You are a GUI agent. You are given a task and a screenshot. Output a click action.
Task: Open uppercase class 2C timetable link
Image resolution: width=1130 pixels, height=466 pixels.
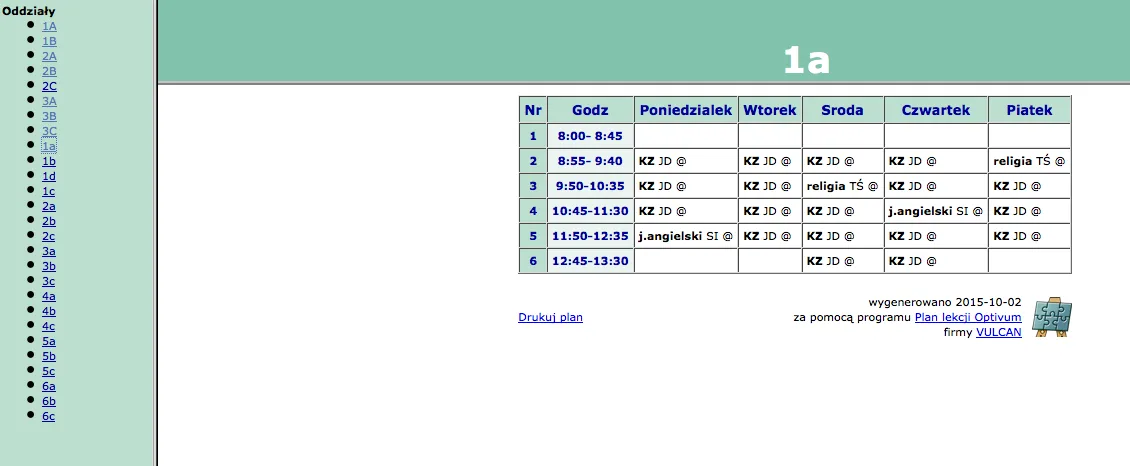pos(49,86)
